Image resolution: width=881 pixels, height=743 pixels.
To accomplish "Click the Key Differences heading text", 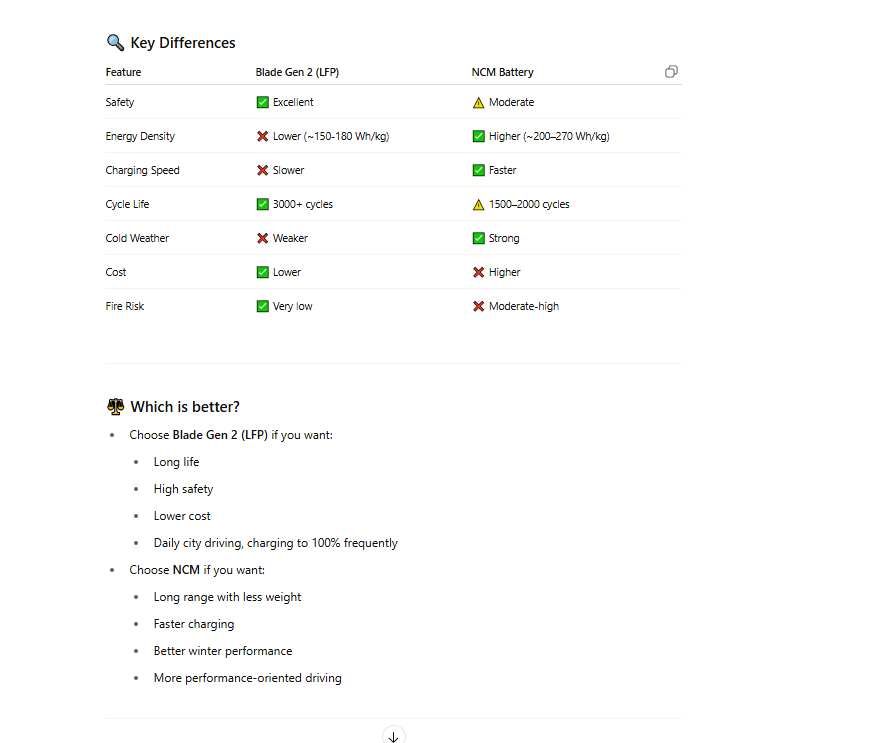I will click(x=183, y=43).
